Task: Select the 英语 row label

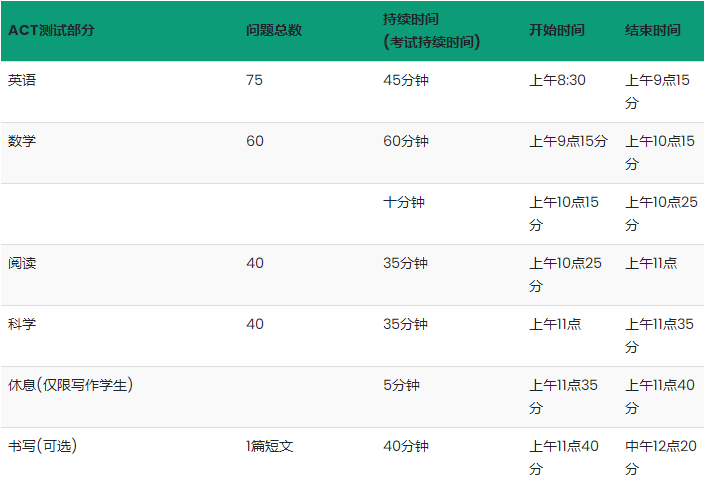Action: click(x=22, y=80)
